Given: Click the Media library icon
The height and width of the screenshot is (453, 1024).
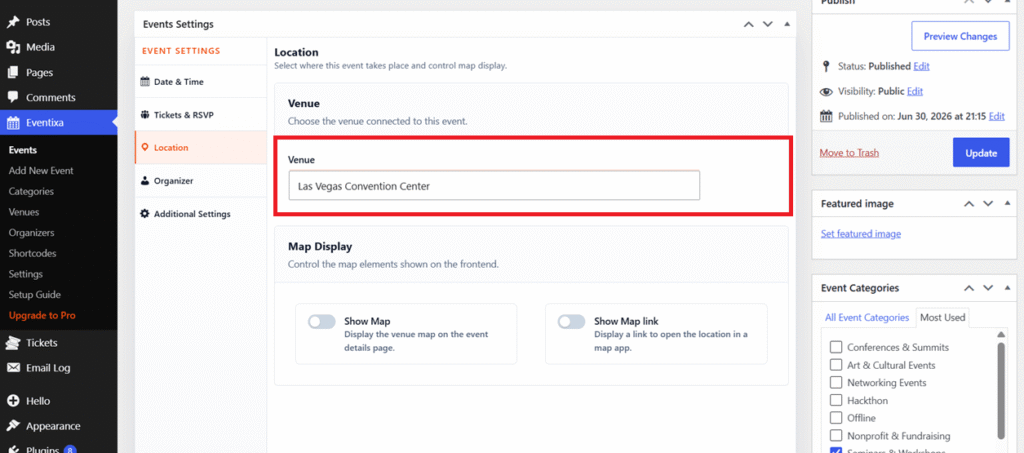Looking at the screenshot, I should click(x=12, y=47).
